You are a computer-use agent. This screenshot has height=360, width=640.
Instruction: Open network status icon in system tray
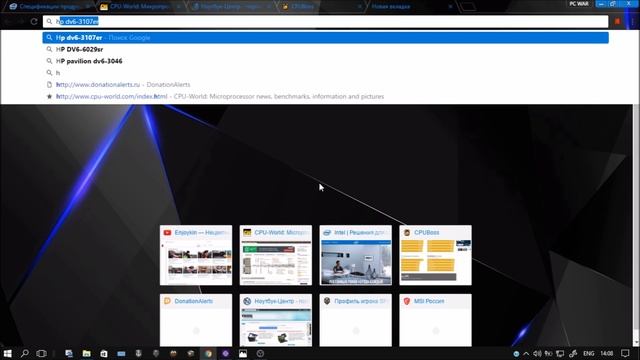560,353
